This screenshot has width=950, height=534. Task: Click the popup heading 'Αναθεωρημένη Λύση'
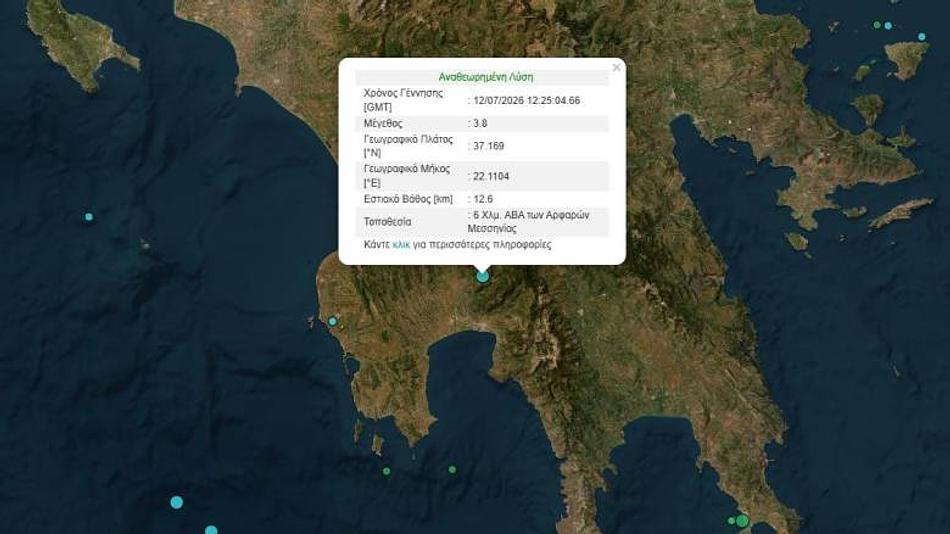pos(486,77)
